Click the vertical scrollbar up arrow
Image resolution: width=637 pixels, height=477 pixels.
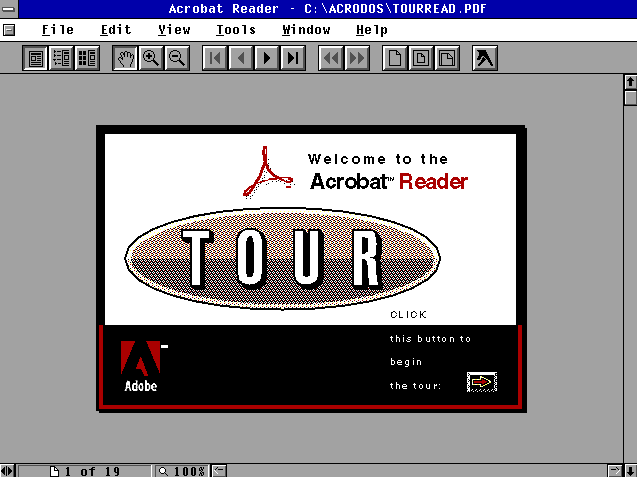point(630,82)
